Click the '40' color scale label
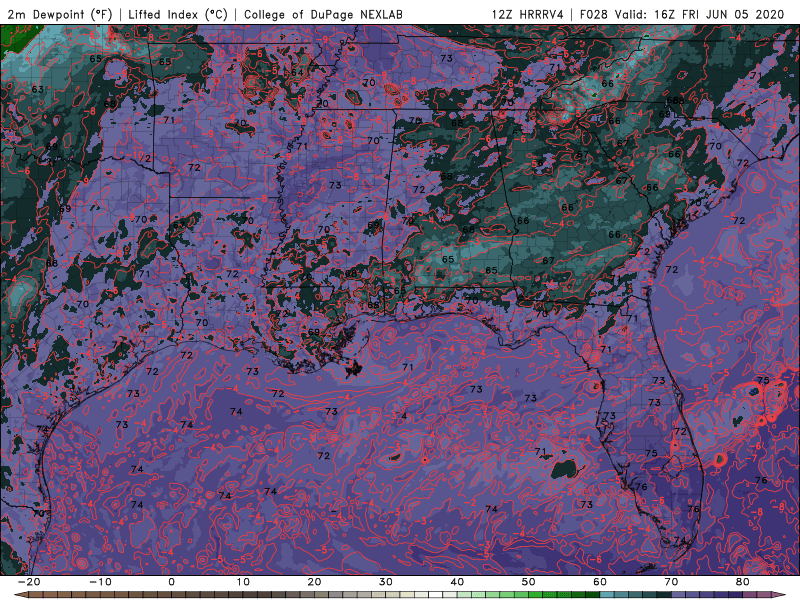 (x=457, y=582)
